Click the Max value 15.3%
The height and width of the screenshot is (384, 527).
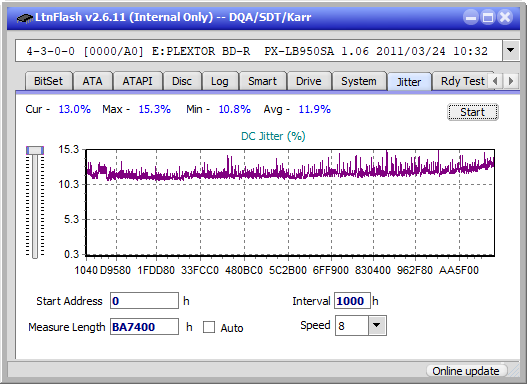click(x=155, y=109)
